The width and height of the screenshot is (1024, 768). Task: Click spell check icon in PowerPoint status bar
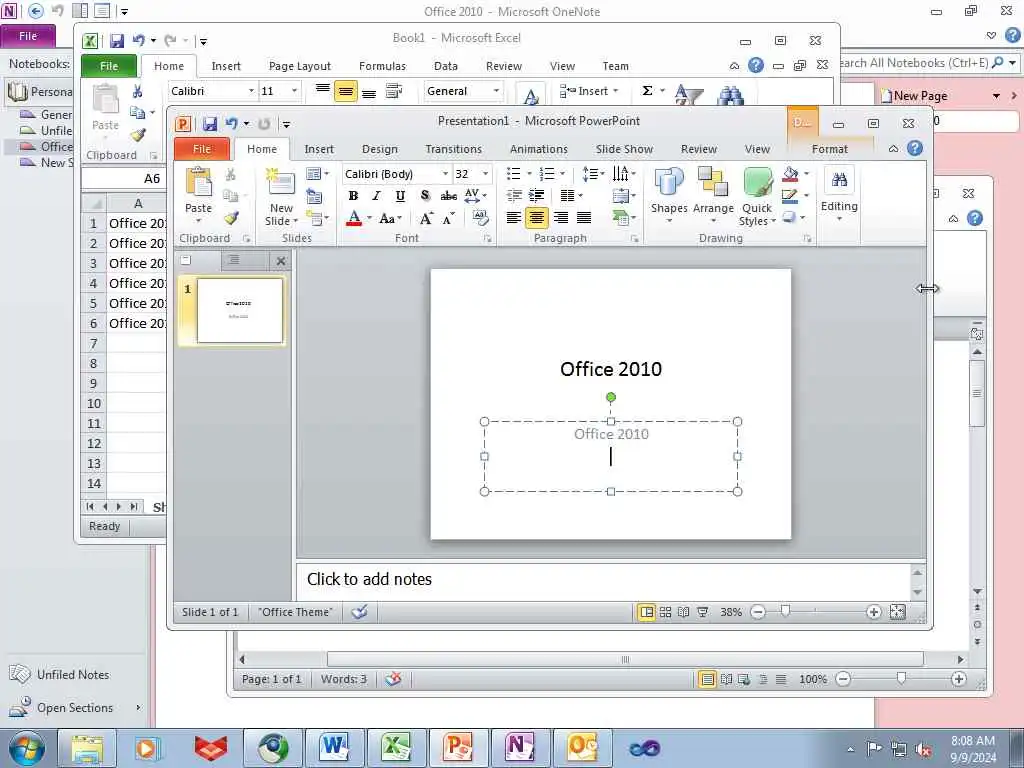coord(359,612)
